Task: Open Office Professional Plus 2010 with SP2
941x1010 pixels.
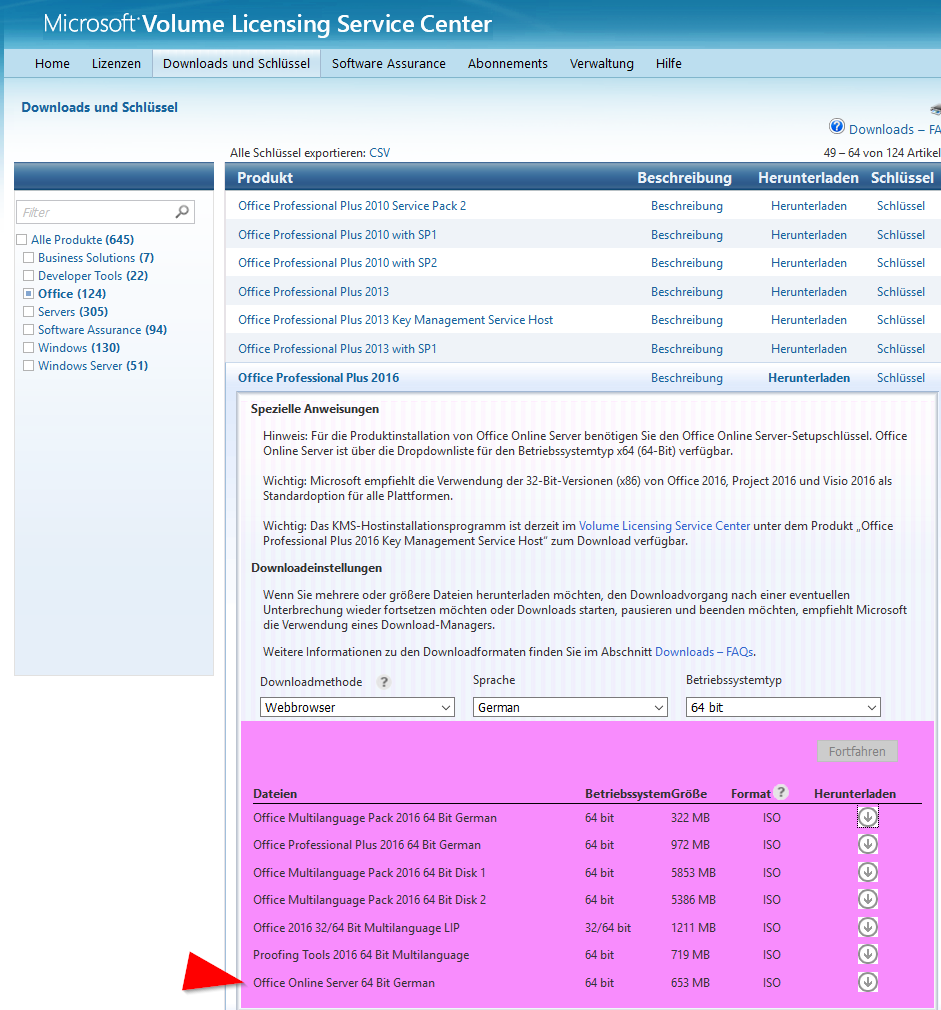Action: 337,263
